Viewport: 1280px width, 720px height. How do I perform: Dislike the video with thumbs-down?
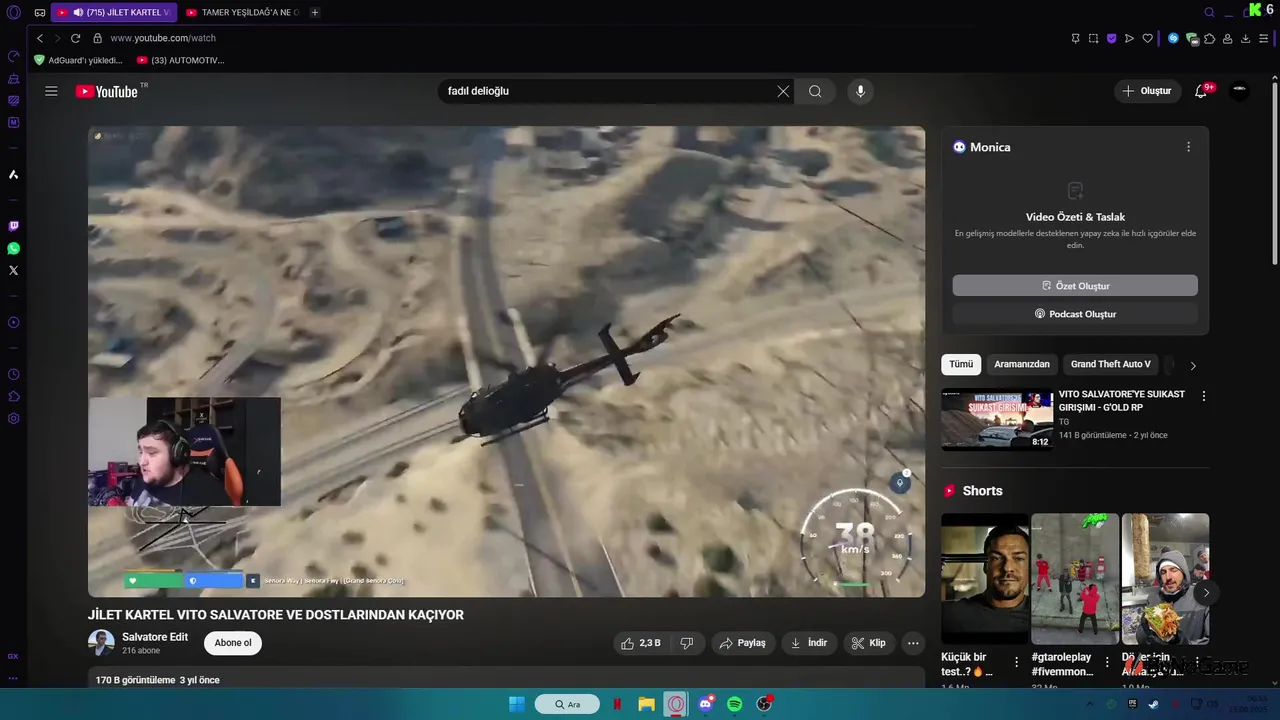click(687, 643)
